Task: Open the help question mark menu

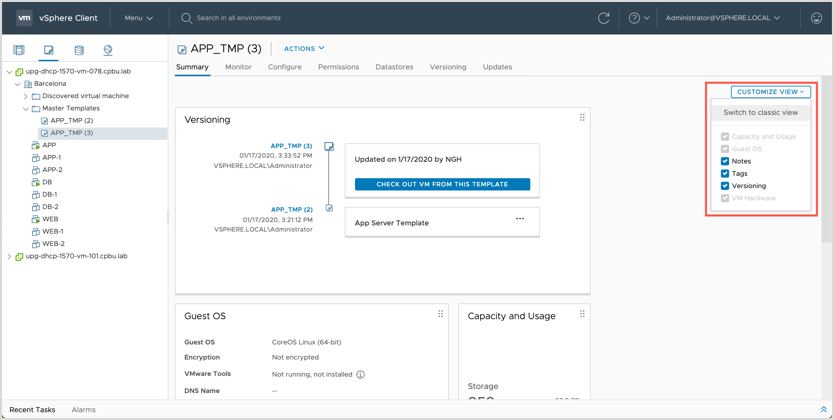Action: [x=639, y=18]
